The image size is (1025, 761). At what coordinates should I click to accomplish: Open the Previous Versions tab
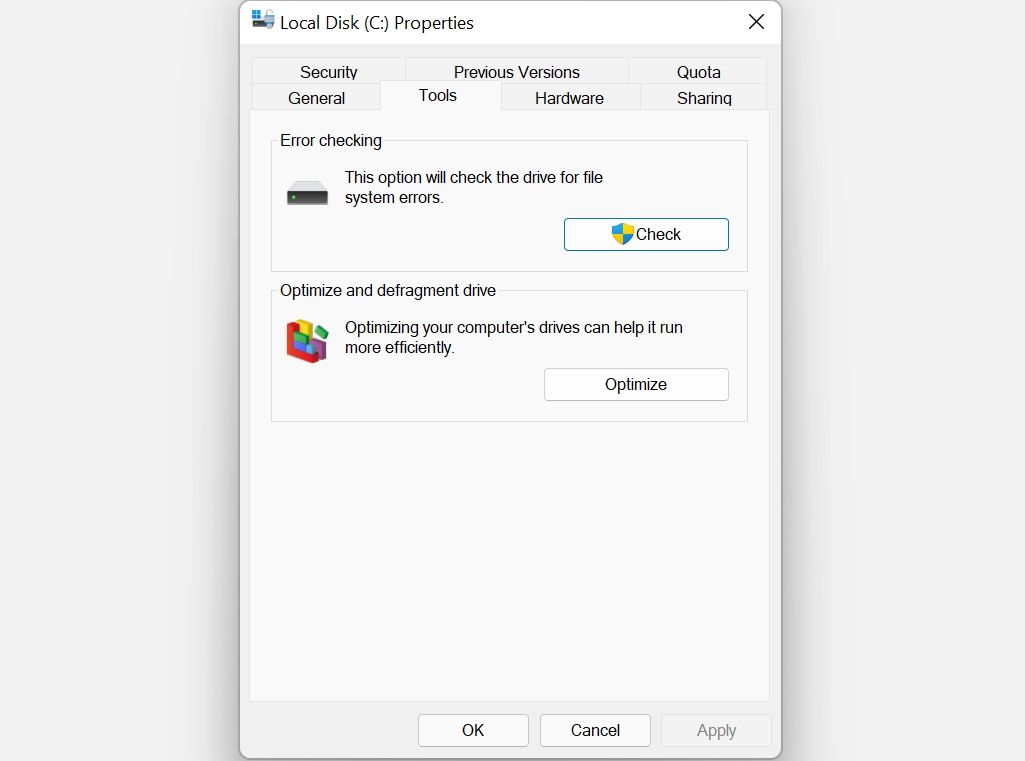515,72
